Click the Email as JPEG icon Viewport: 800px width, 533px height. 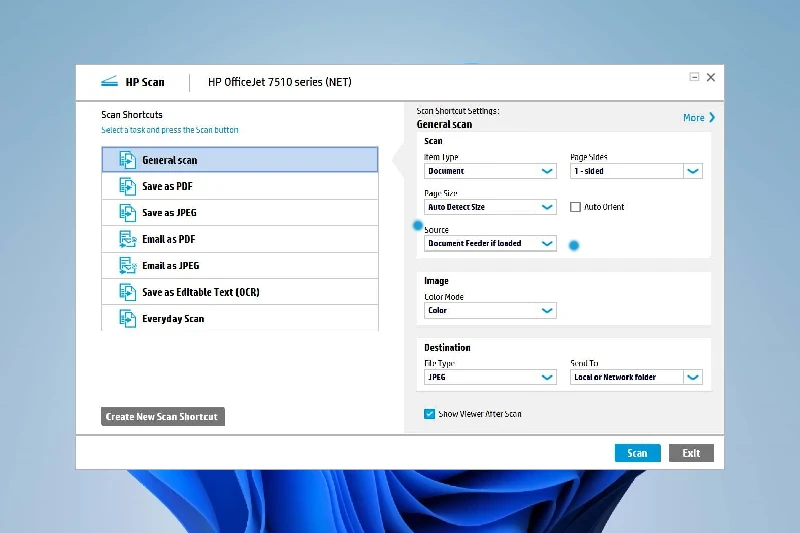[127, 265]
